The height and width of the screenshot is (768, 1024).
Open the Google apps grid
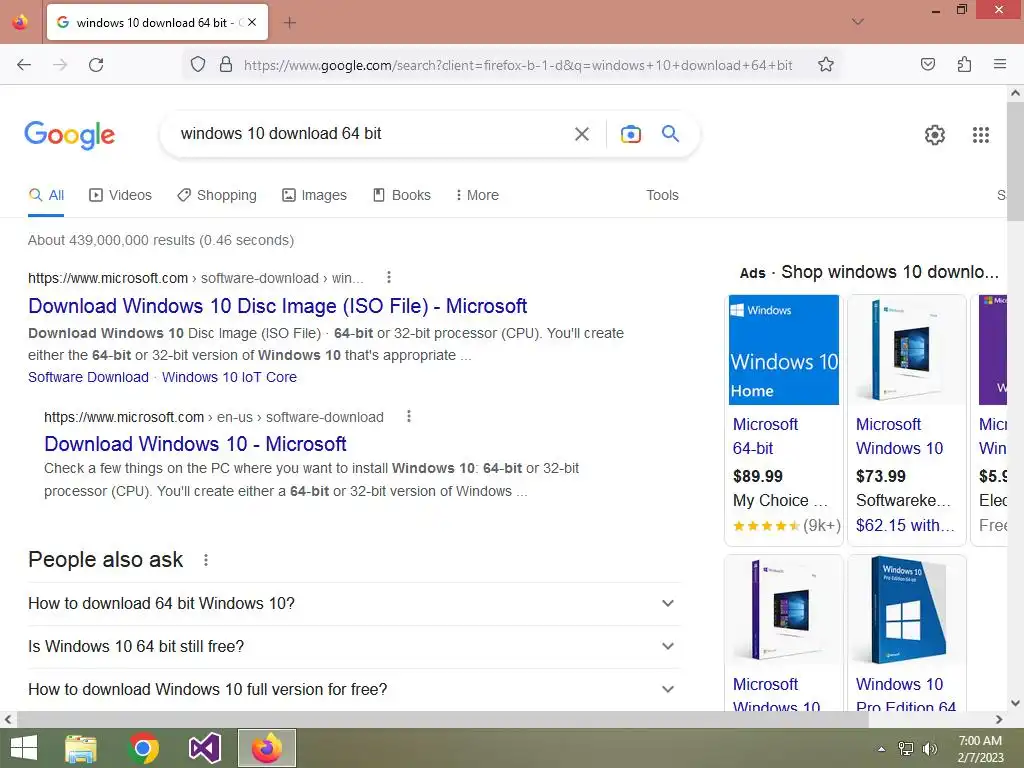point(980,135)
